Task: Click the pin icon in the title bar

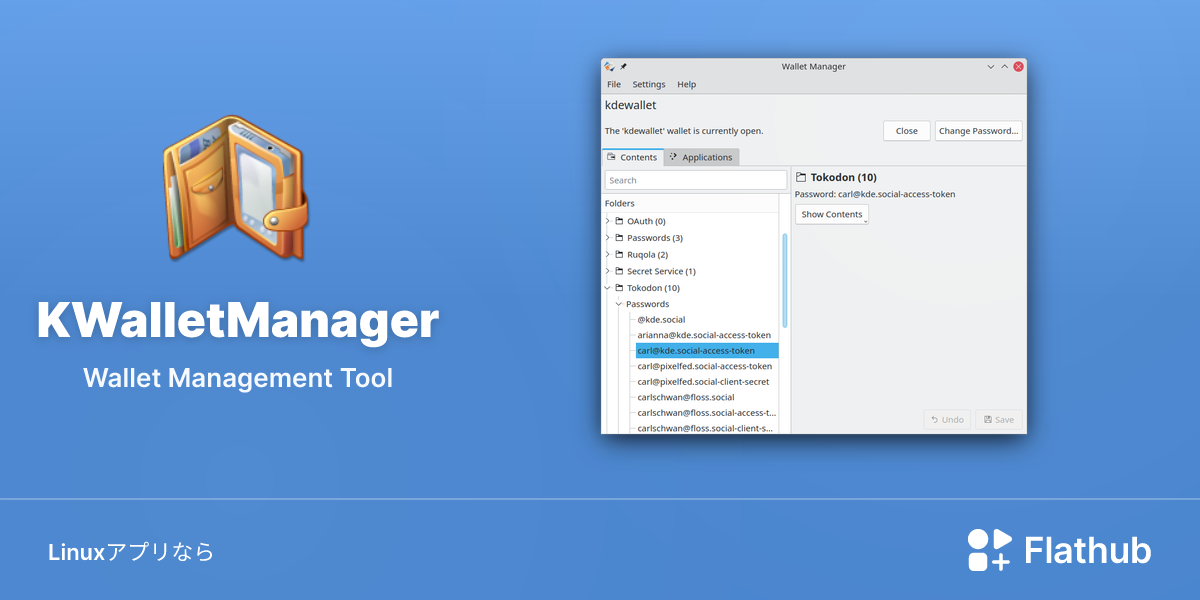Action: (x=624, y=66)
